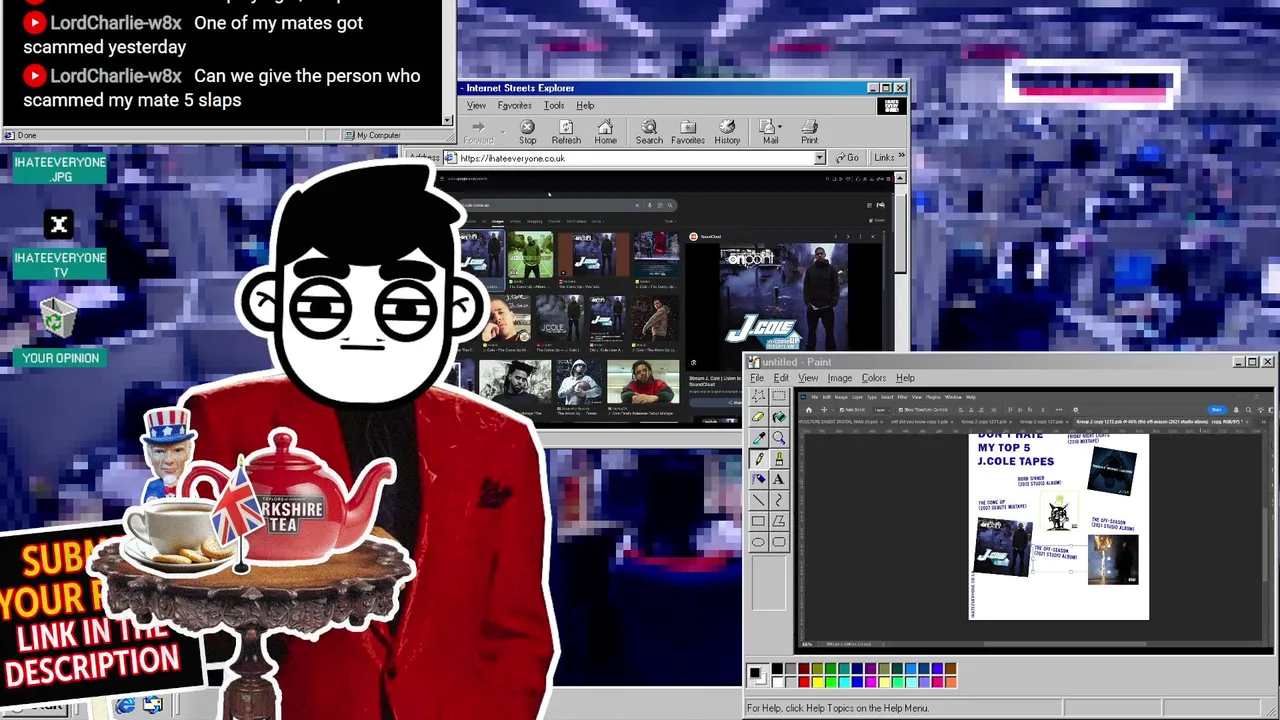Expand the address bar dropdown arrow
Image resolution: width=1280 pixels, height=720 pixels.
click(819, 158)
